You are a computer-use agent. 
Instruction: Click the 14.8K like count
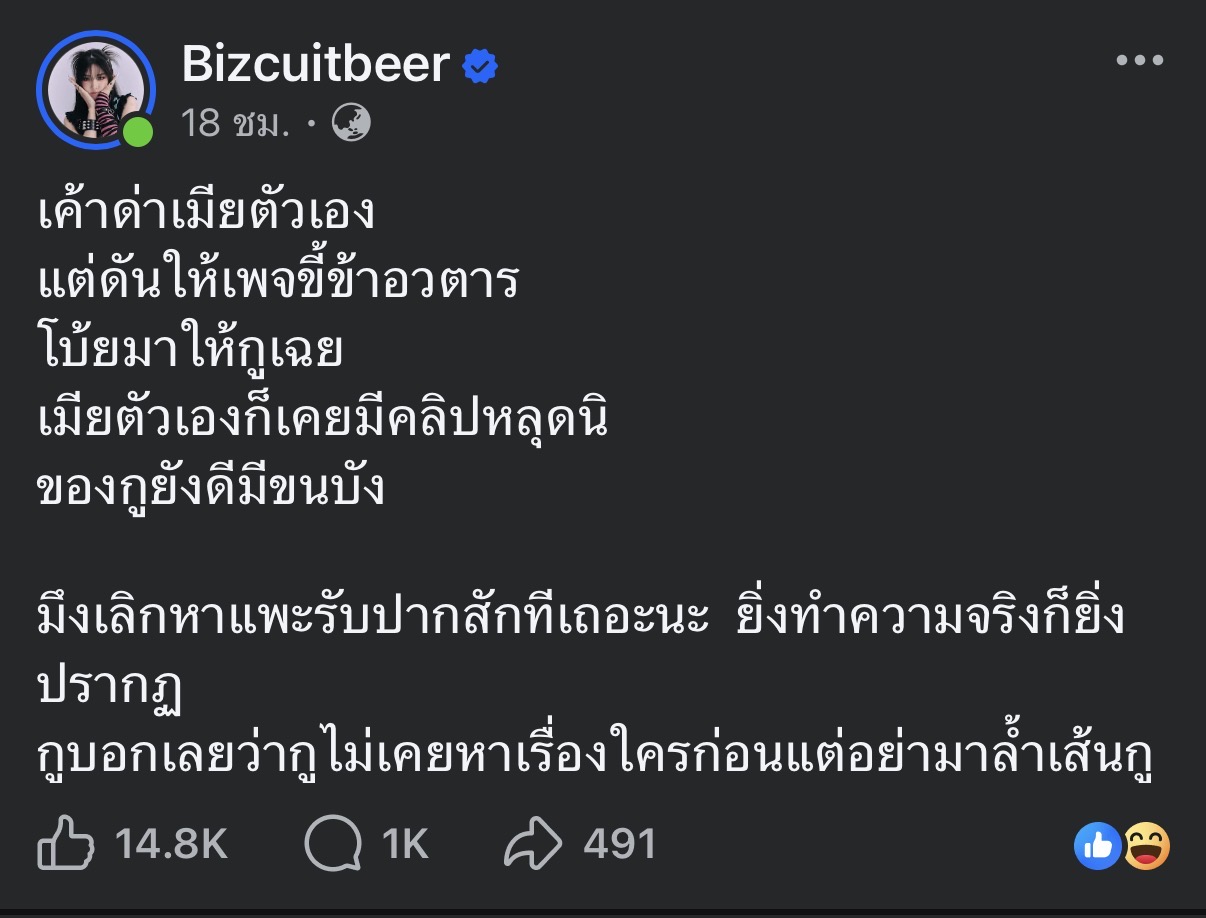click(x=171, y=845)
